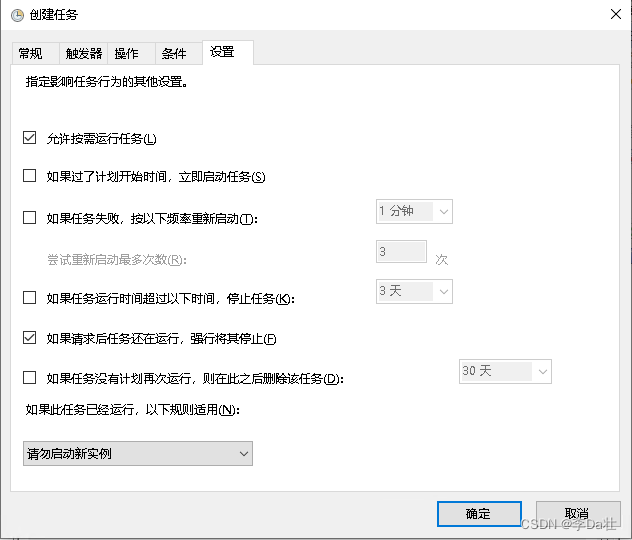Screen dimensions: 632x540
Task: Click the 设置 tab
Action: pos(228,52)
